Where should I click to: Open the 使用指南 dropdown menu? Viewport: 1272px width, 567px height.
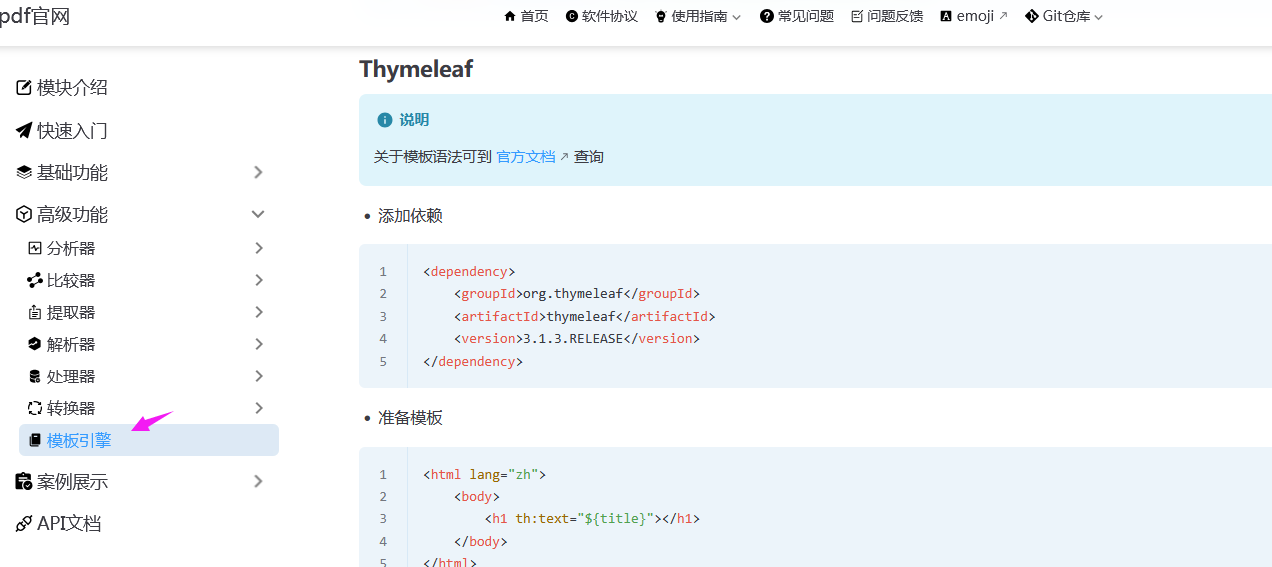tap(698, 16)
